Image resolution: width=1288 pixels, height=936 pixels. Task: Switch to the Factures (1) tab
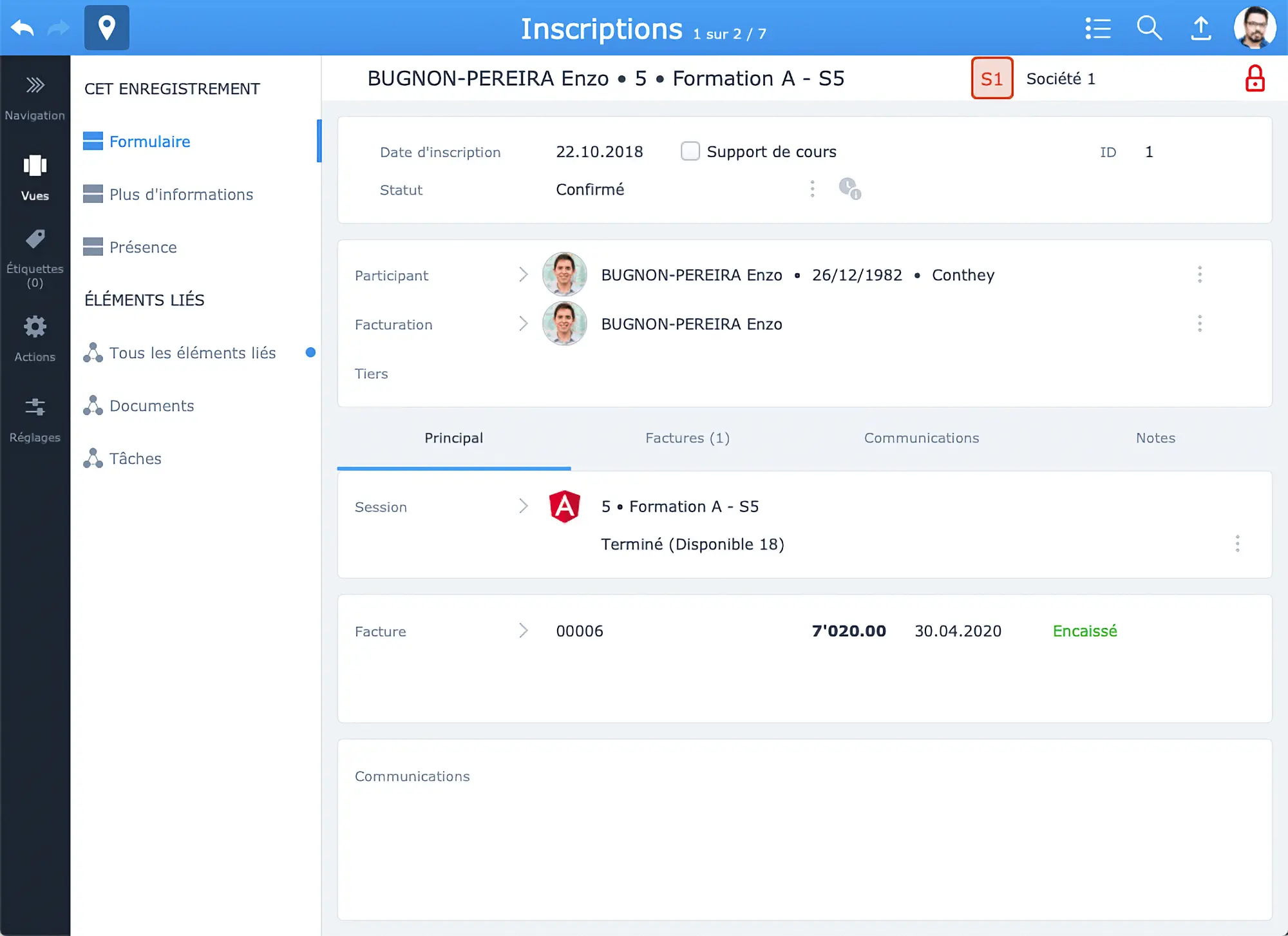point(687,438)
